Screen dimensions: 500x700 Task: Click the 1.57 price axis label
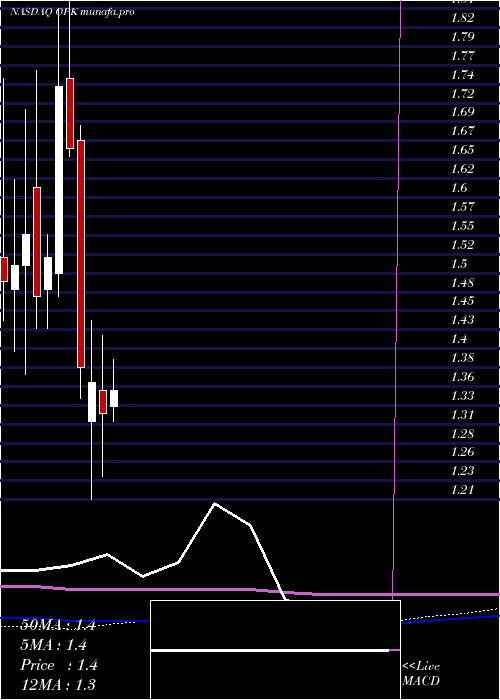click(462, 207)
